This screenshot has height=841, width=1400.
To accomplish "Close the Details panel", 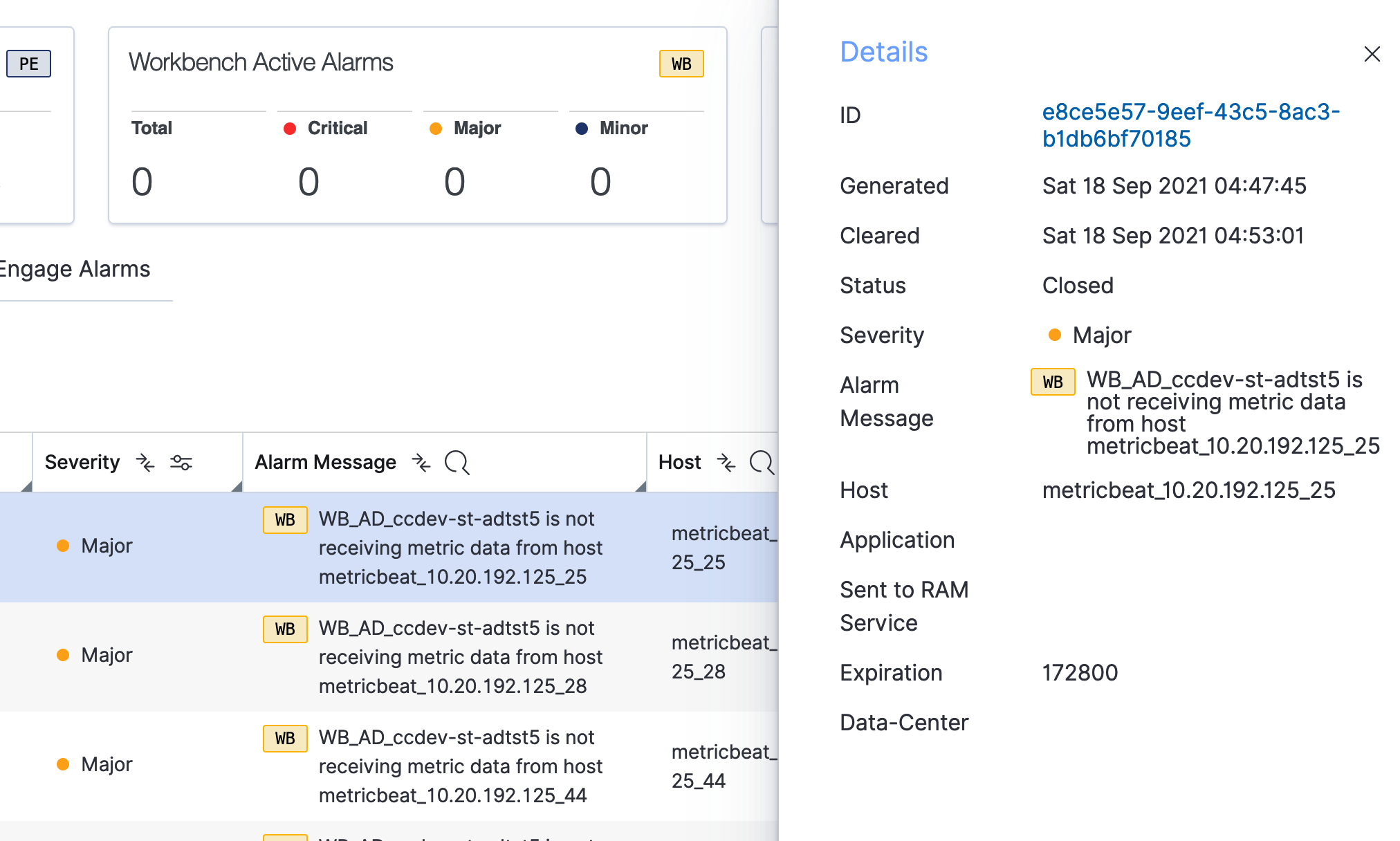I will coord(1372,54).
